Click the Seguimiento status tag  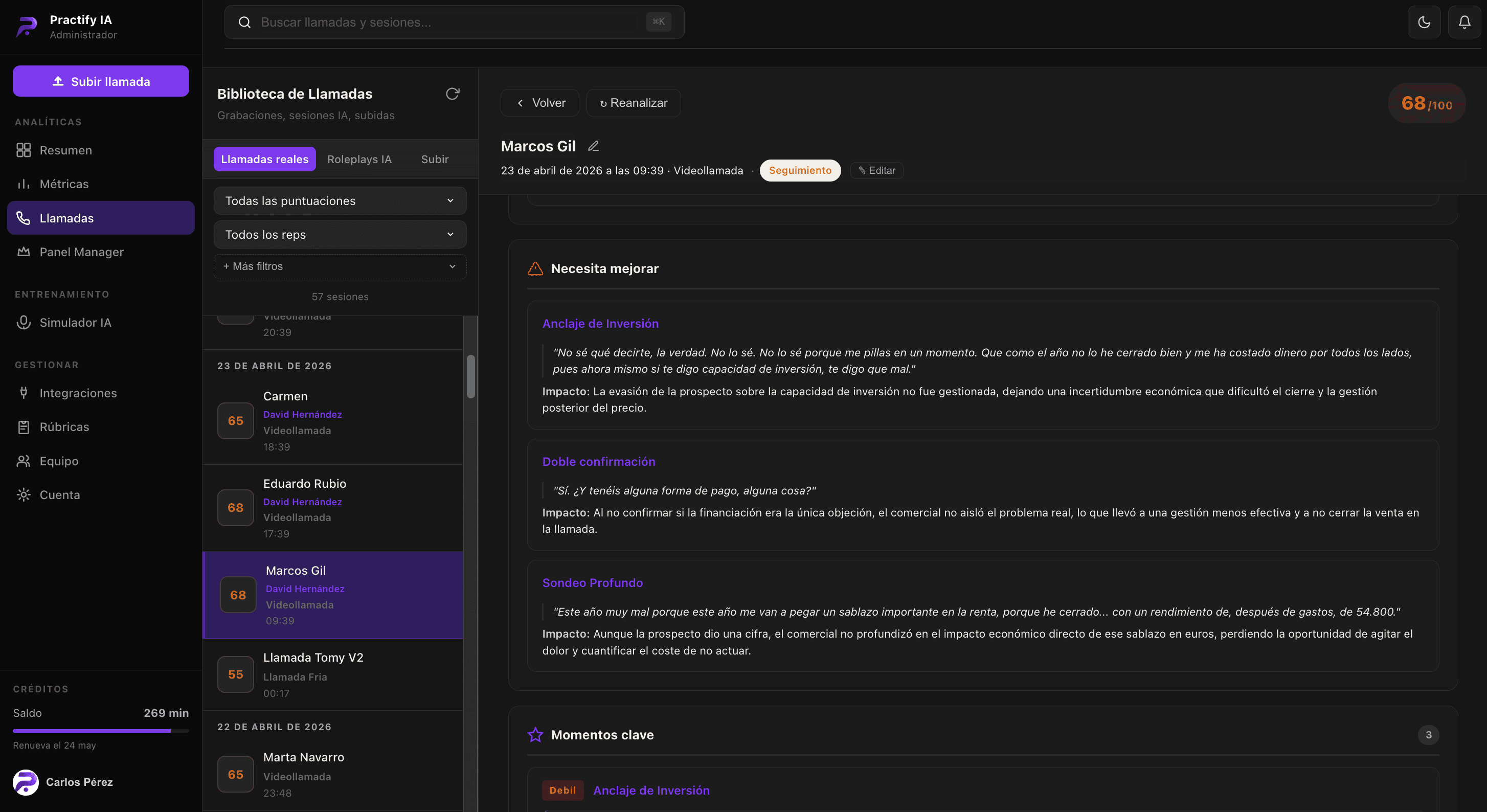800,171
